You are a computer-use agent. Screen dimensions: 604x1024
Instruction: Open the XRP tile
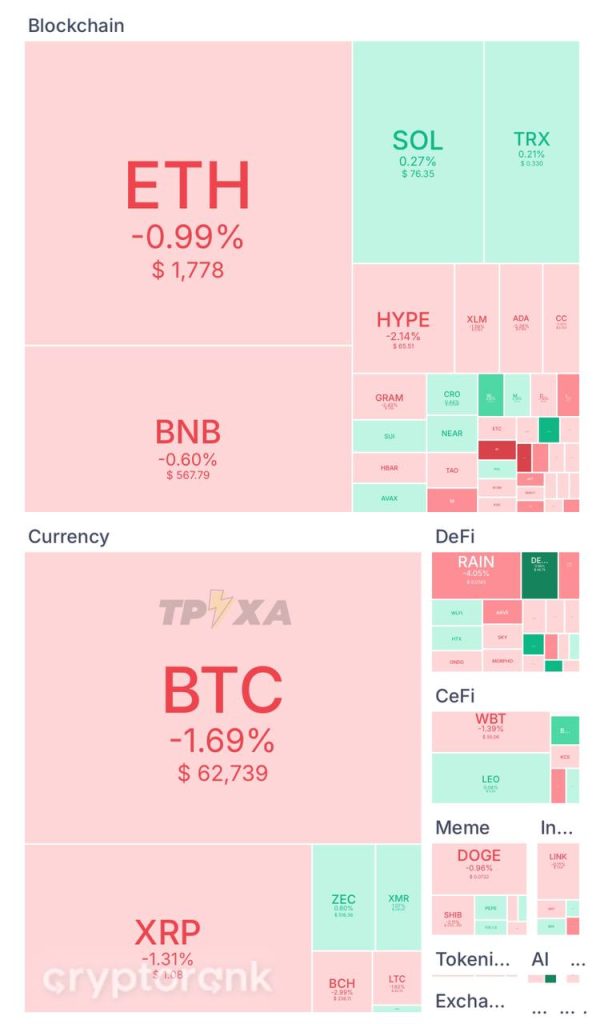pyautogui.click(x=168, y=927)
